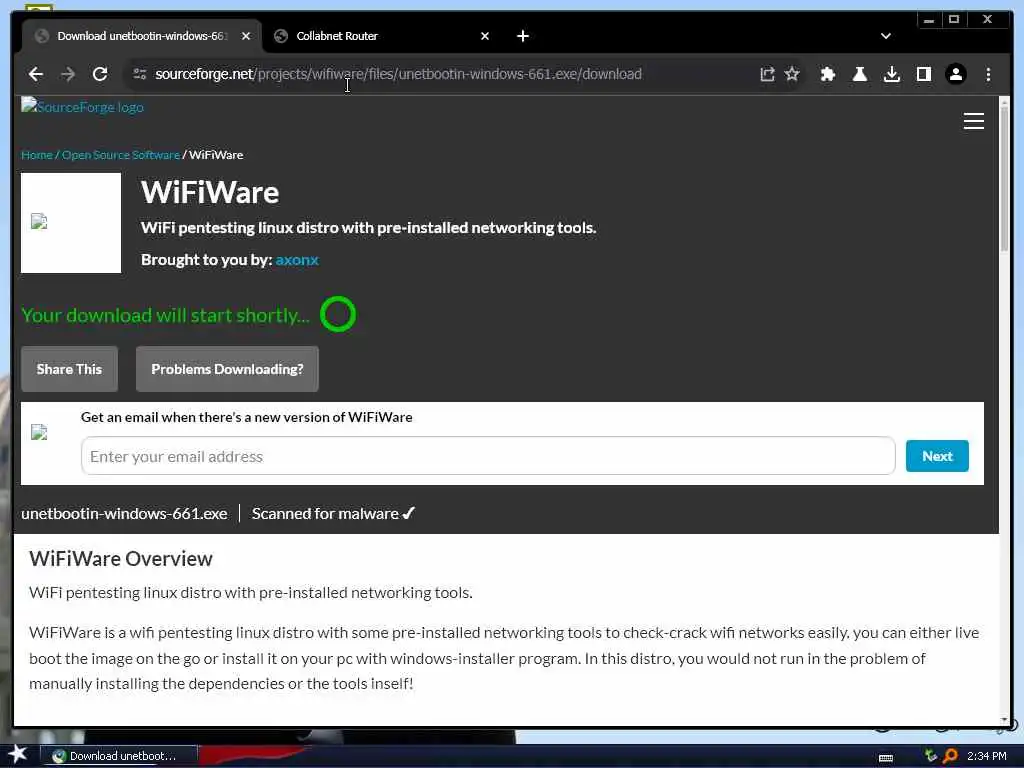Image resolution: width=1024 pixels, height=768 pixels.
Task: Open a new browser tab
Action: click(522, 37)
